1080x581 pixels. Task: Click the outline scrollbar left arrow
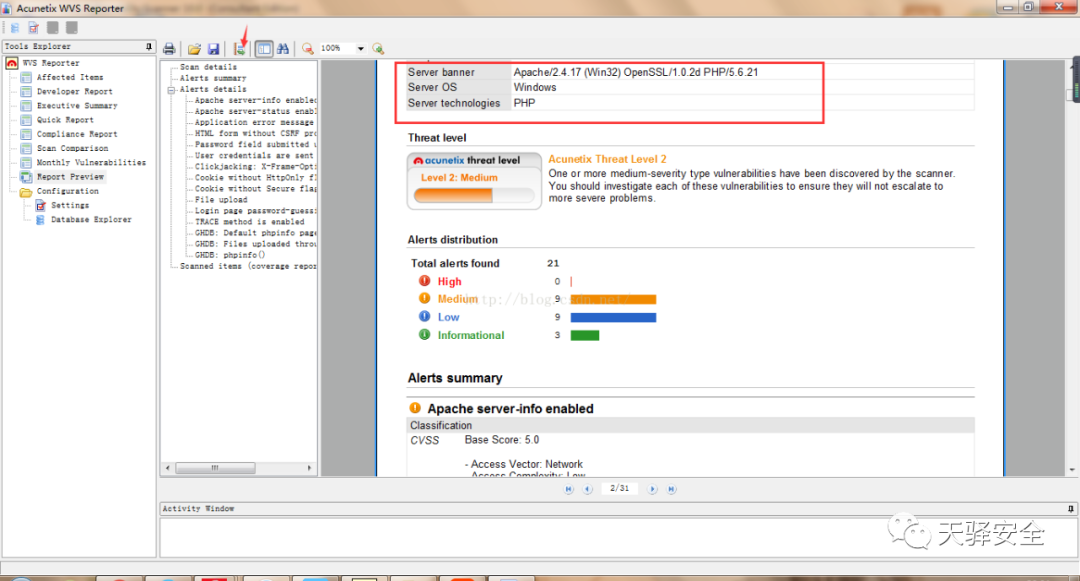168,468
